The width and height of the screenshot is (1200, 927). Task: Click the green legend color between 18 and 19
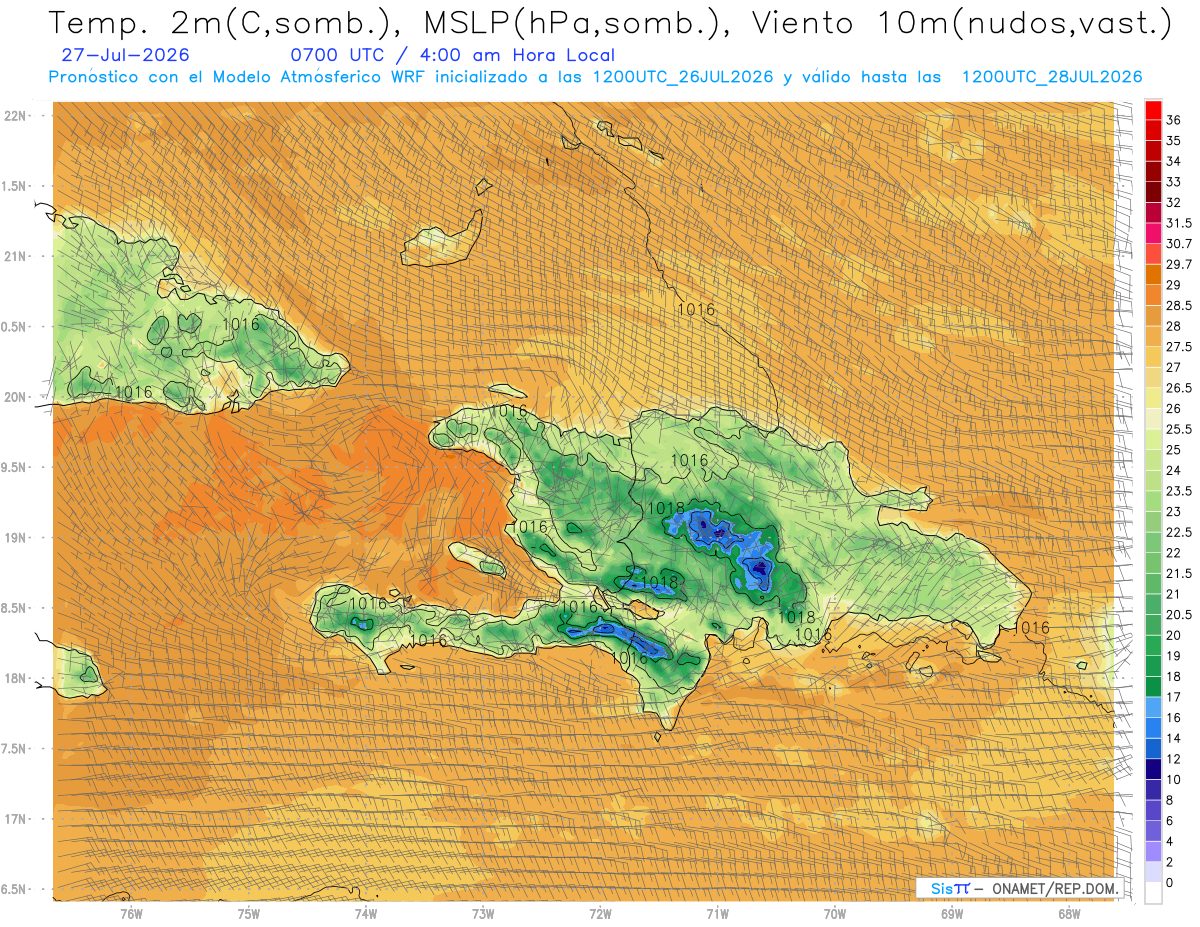[x=1153, y=666]
